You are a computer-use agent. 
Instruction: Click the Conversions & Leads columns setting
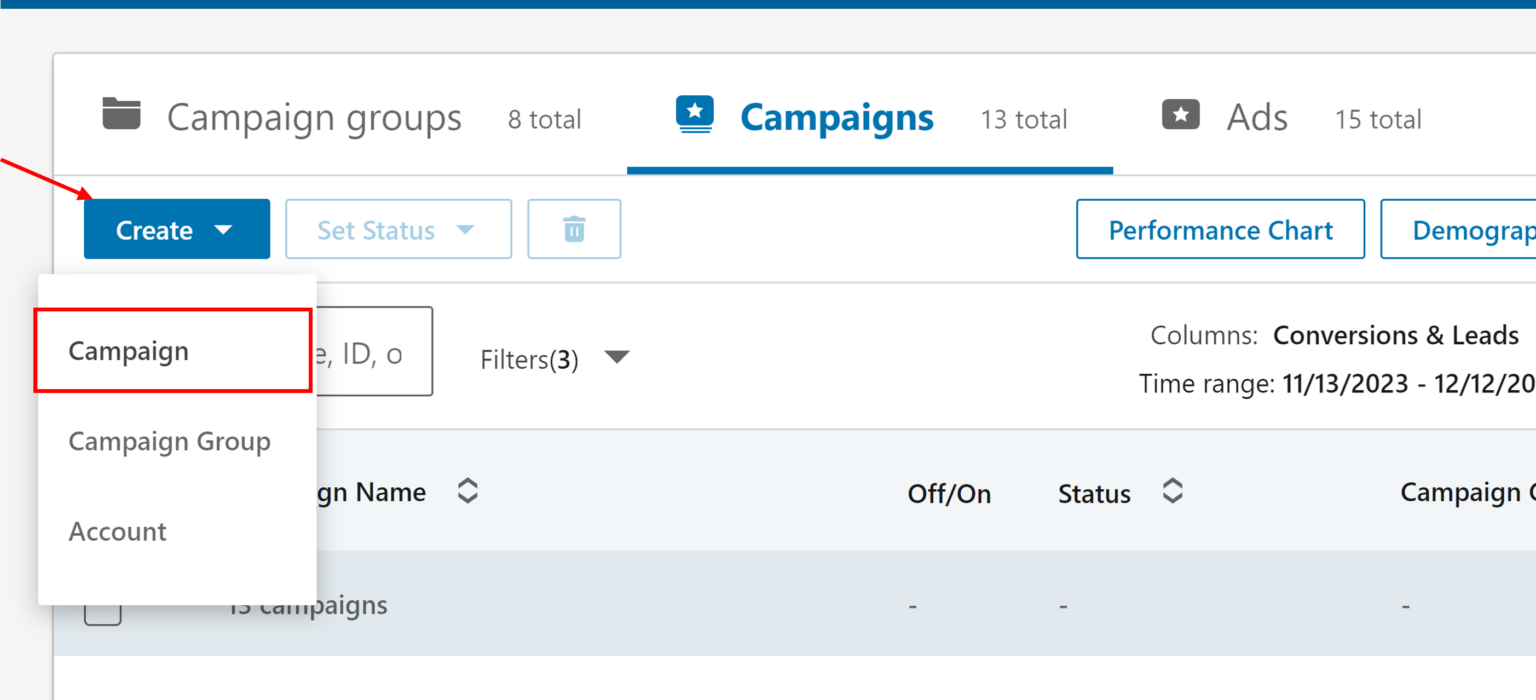tap(1395, 335)
